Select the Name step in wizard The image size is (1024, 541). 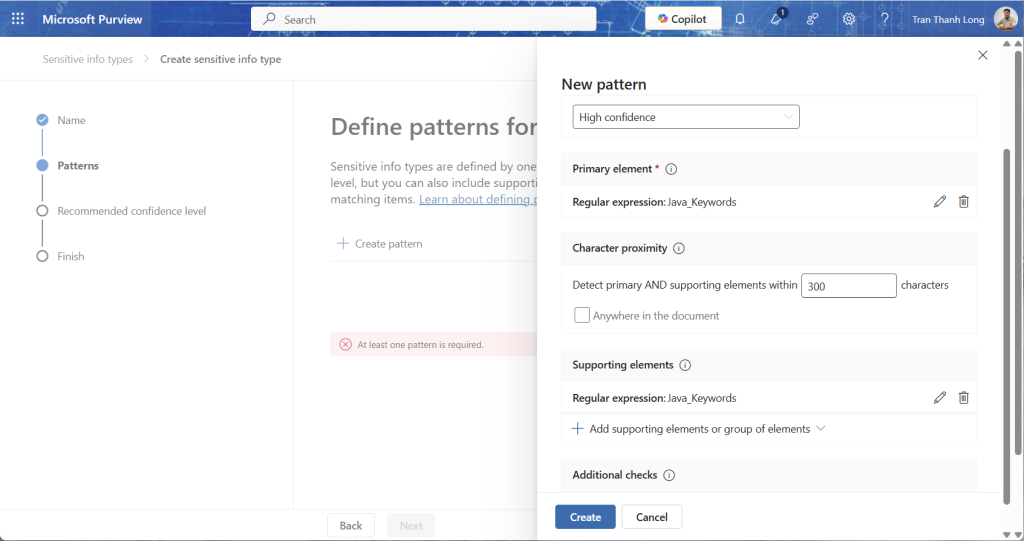pyautogui.click(x=71, y=120)
